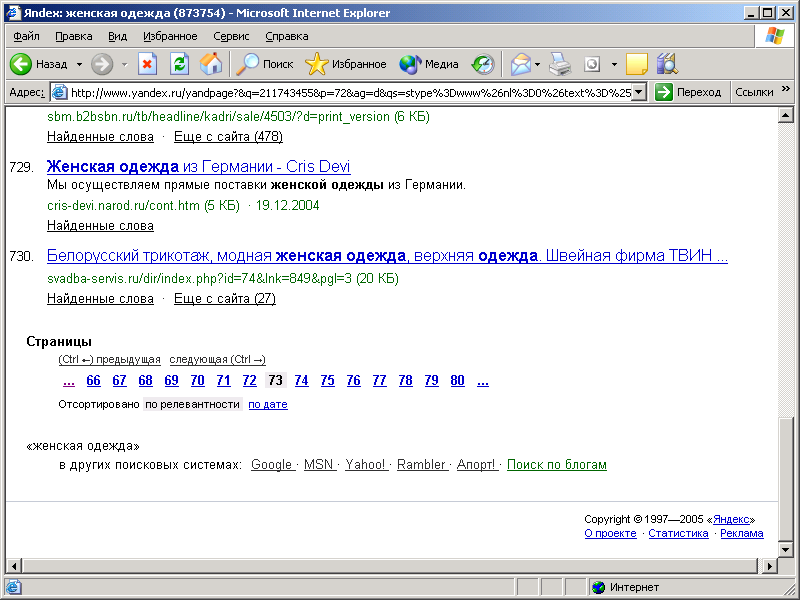The width and height of the screenshot is (800, 600).
Task: Click Еще с сайта (478)
Action: (x=228, y=137)
